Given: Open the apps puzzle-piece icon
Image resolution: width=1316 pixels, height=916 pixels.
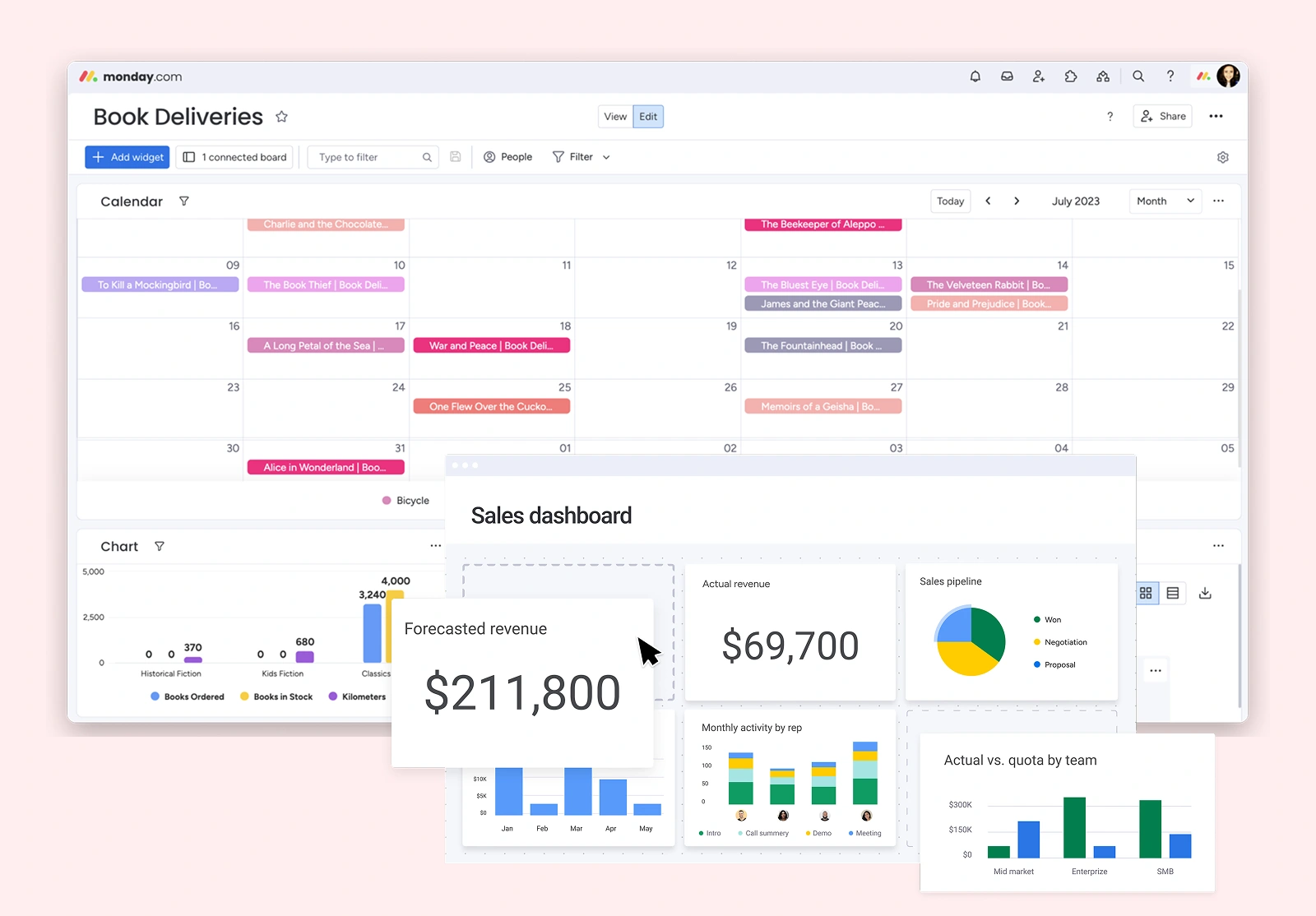Looking at the screenshot, I should tap(1071, 76).
